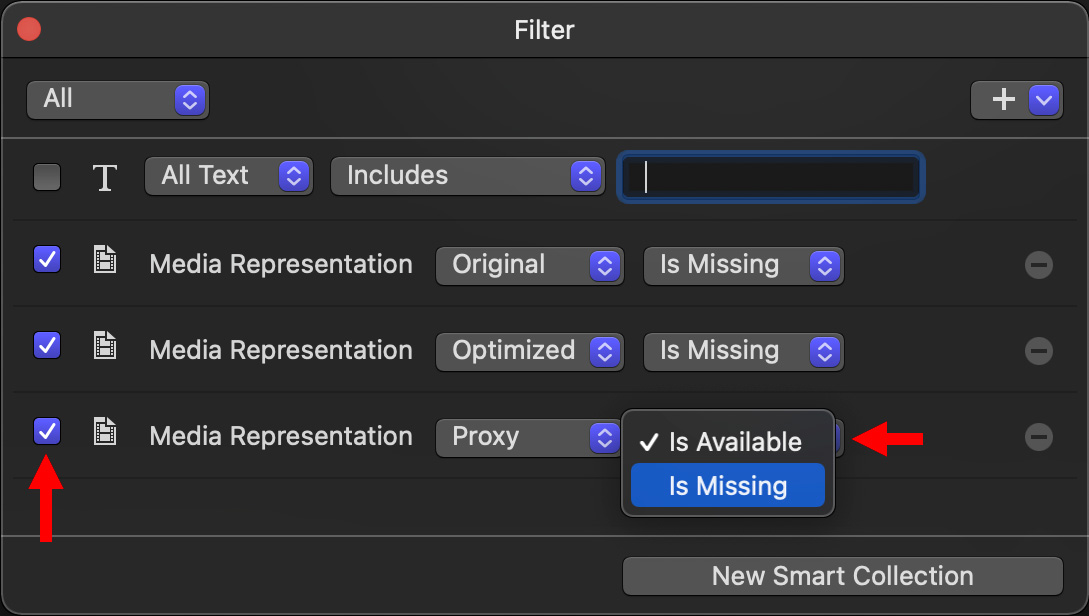Remove the Proxy media representation rule
The height and width of the screenshot is (616, 1089).
1038,437
